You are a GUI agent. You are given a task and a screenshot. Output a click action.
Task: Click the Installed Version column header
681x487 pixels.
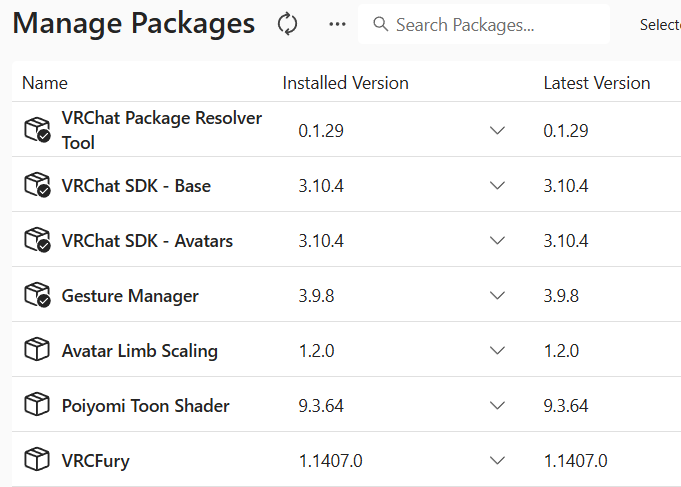pyautogui.click(x=345, y=83)
